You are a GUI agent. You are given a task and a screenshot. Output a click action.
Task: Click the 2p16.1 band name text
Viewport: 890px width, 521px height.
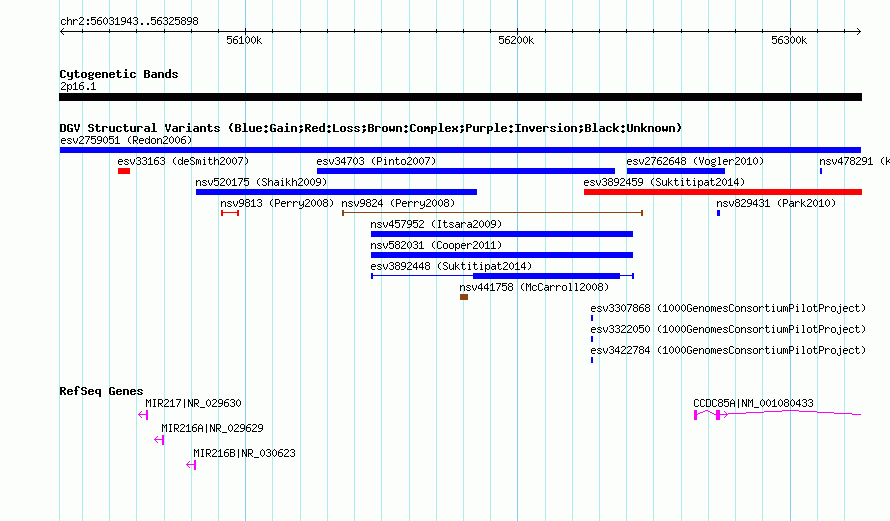pyautogui.click(x=78, y=87)
